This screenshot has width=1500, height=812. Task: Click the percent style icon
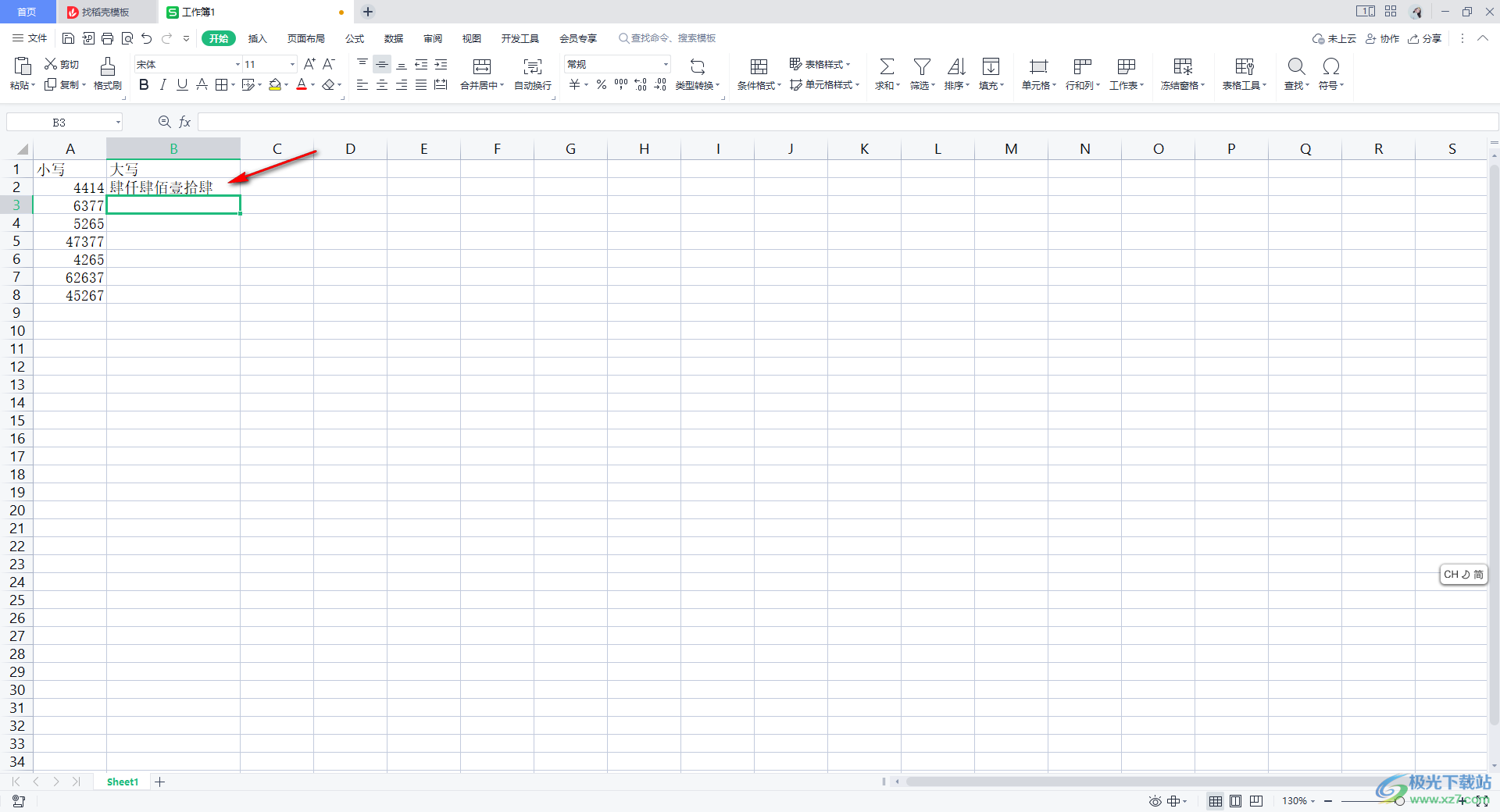coord(602,84)
